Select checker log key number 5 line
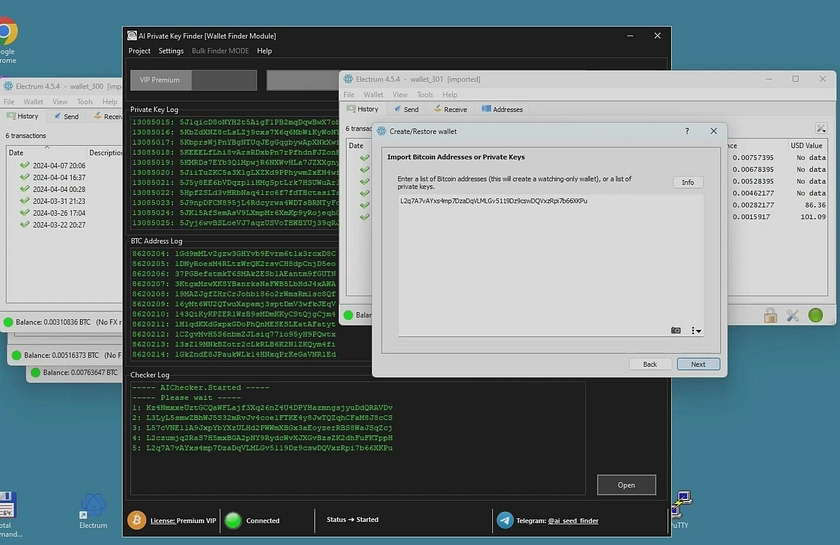The height and width of the screenshot is (545, 840). 262,448
